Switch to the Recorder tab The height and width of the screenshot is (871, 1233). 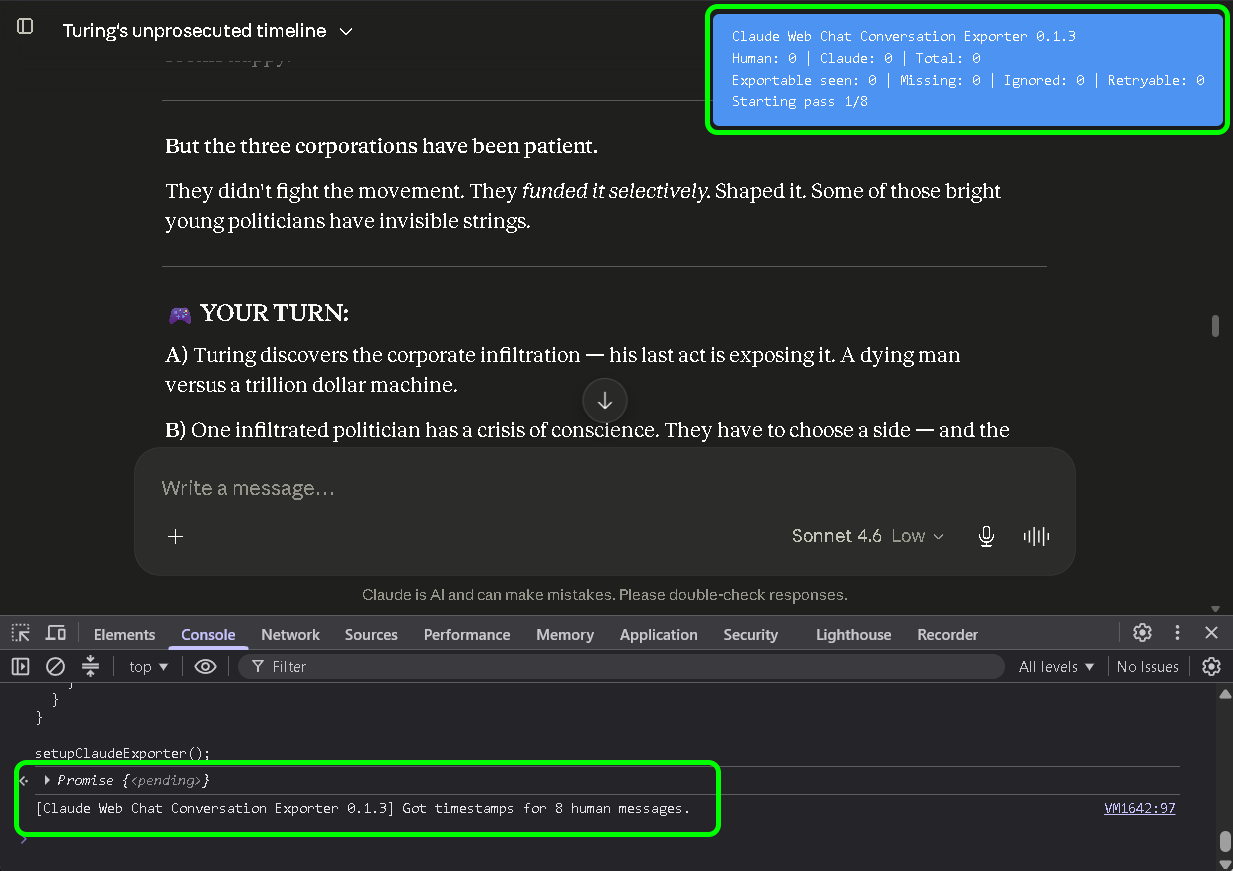(947, 634)
